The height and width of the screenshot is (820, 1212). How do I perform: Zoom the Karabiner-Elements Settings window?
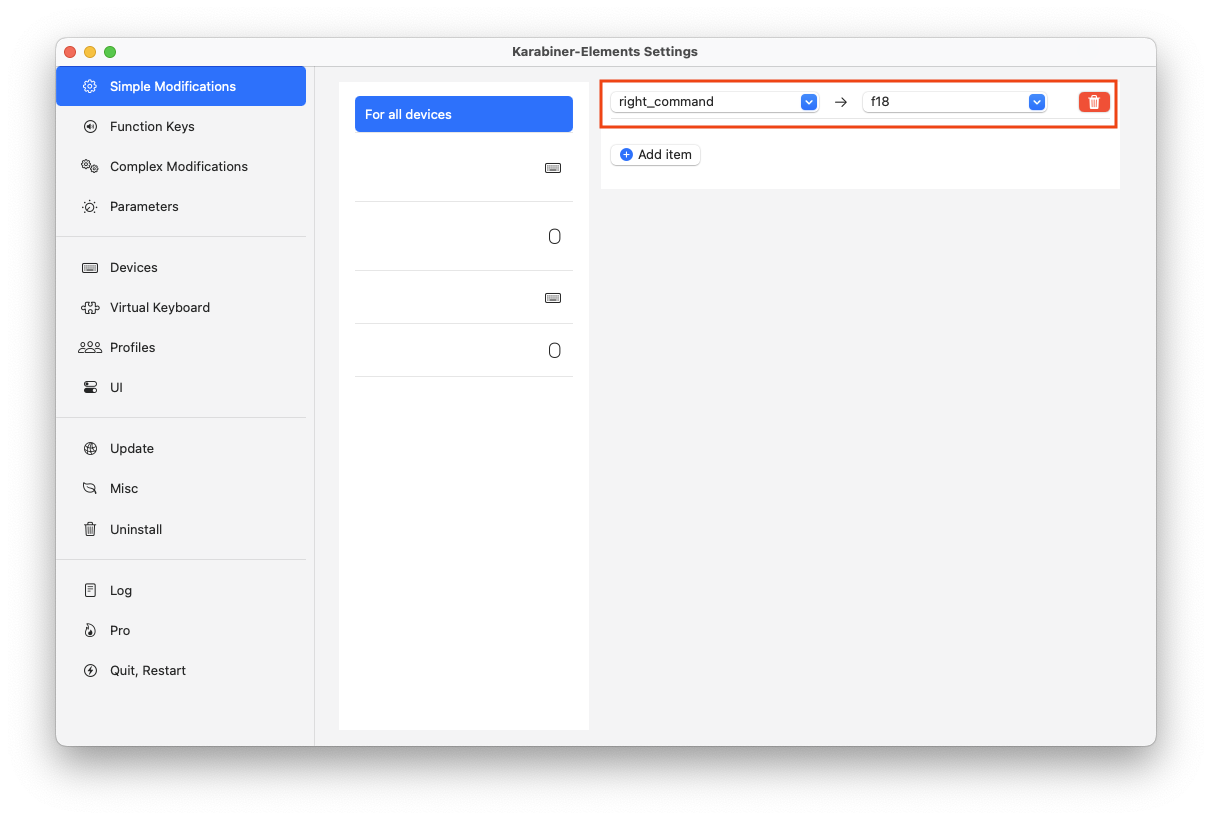pos(110,52)
